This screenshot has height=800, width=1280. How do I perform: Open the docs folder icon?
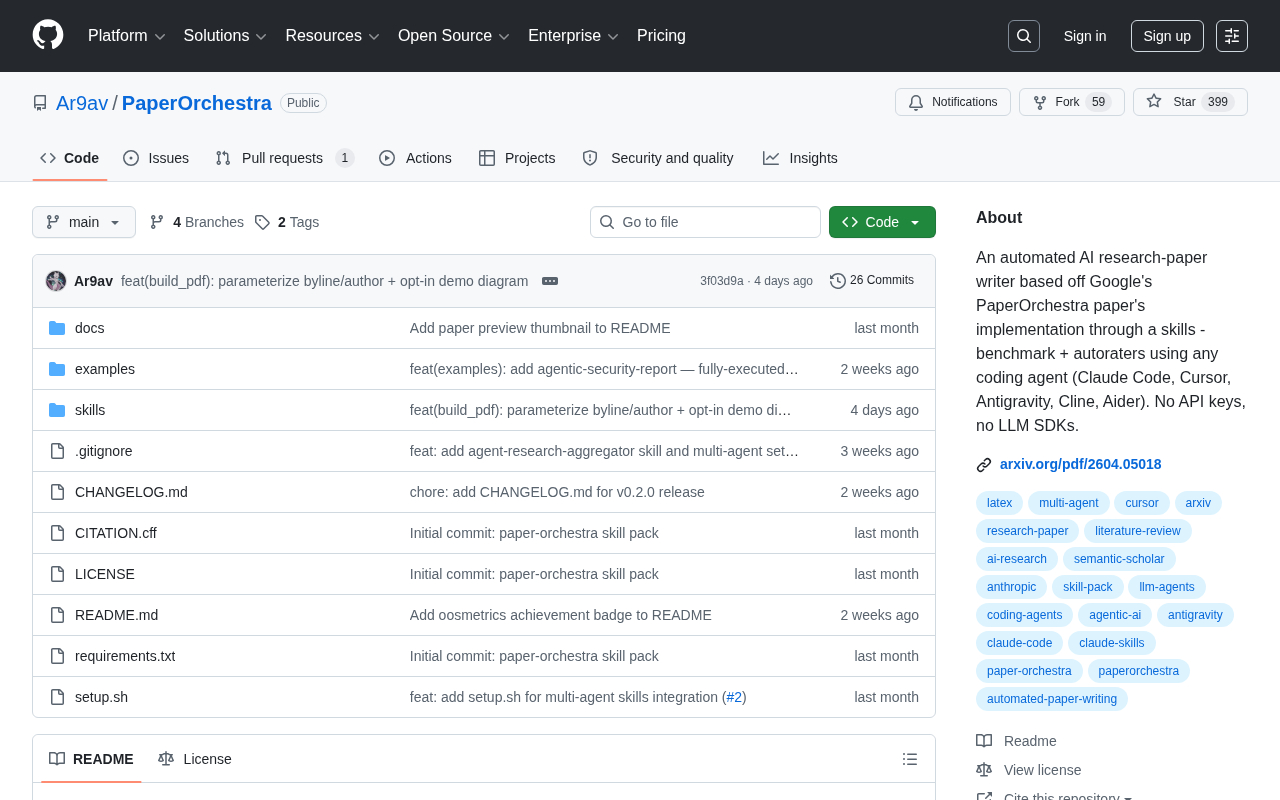point(57,328)
